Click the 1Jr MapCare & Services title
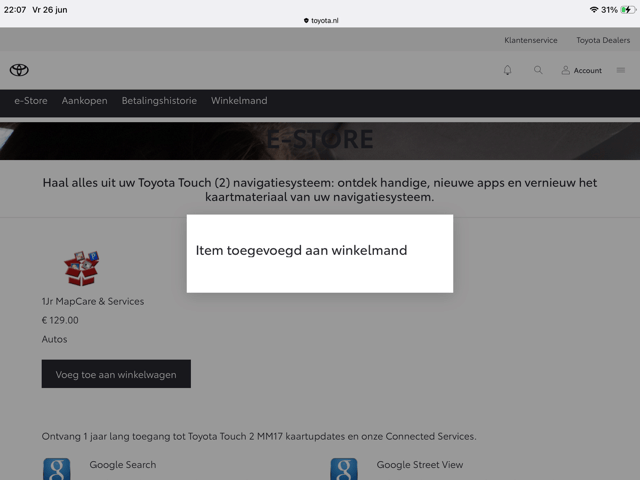The image size is (640, 480). (x=93, y=301)
